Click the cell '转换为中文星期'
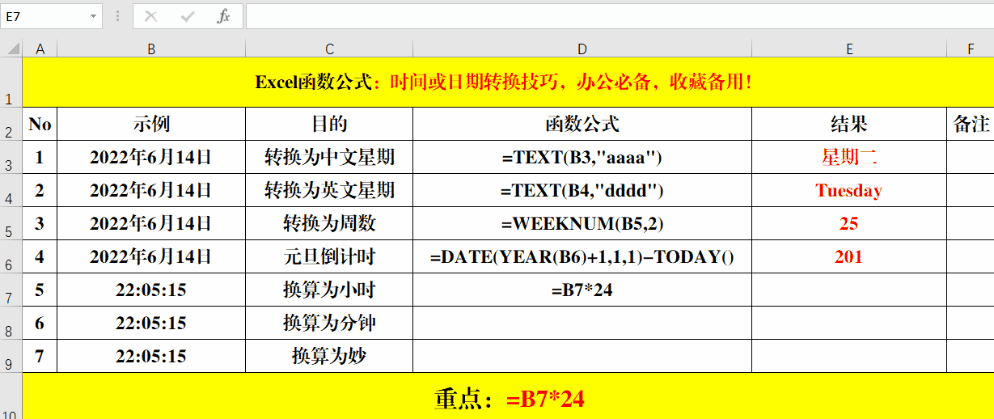994x419 pixels. tap(329, 157)
